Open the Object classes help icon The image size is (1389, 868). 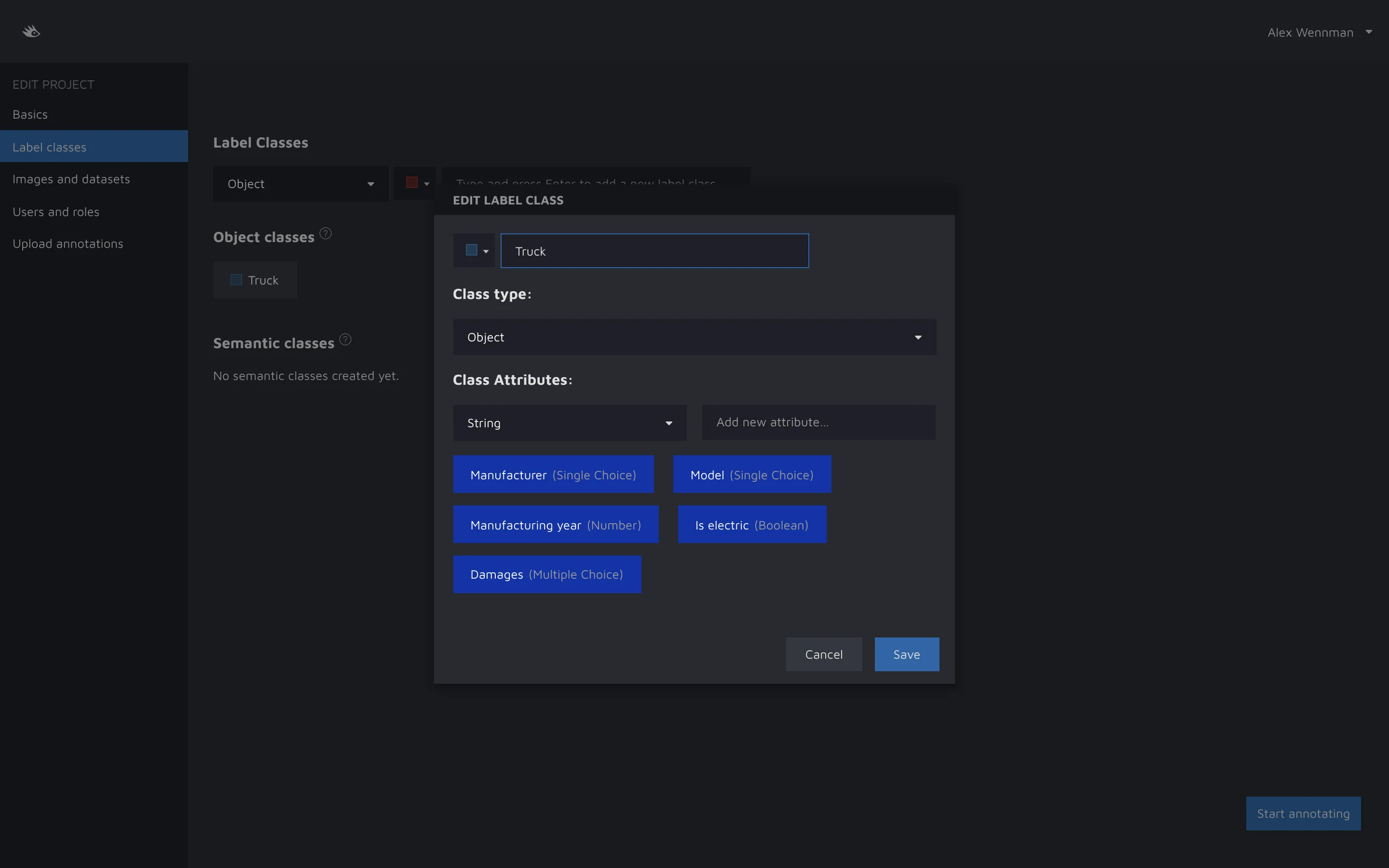pos(326,234)
